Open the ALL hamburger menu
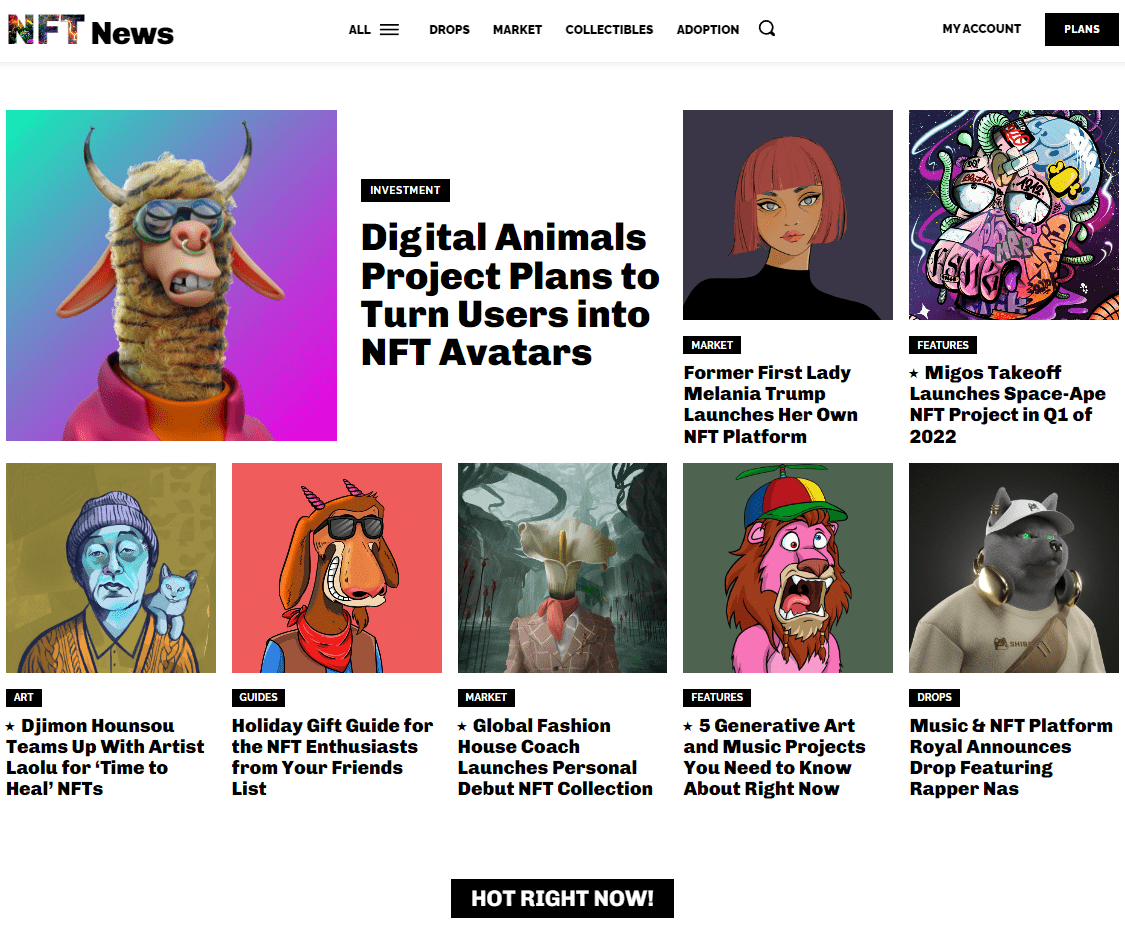Screen dimensions: 1125x937 coord(374,30)
